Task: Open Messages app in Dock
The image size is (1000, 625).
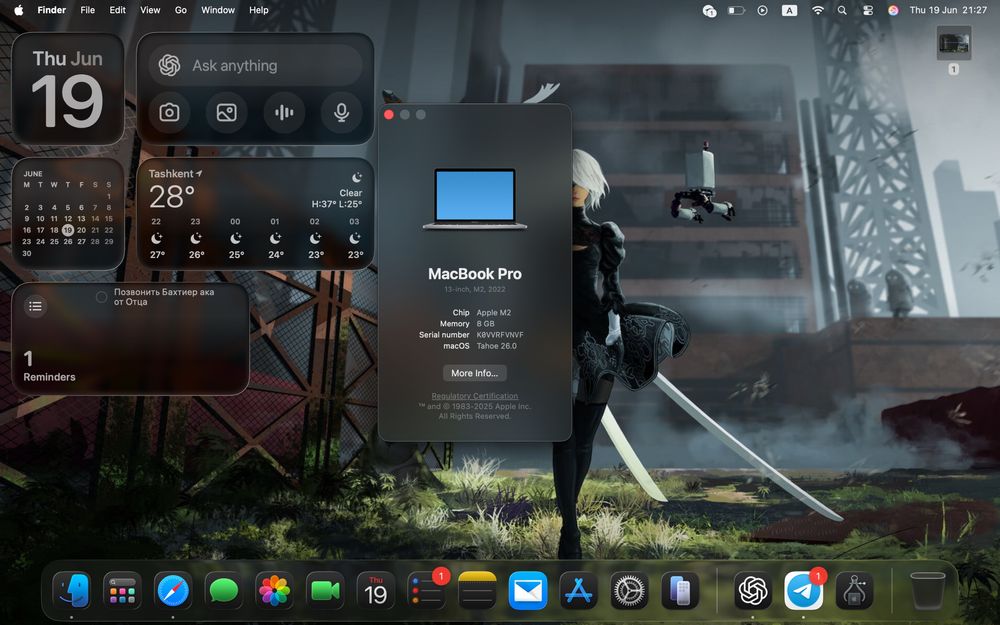Action: click(x=224, y=591)
